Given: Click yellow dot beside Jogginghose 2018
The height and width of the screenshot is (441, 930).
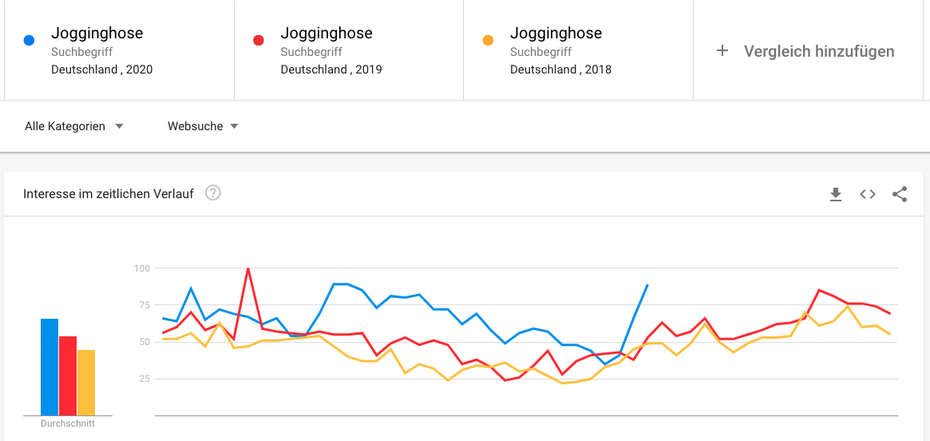Looking at the screenshot, I should tap(488, 41).
